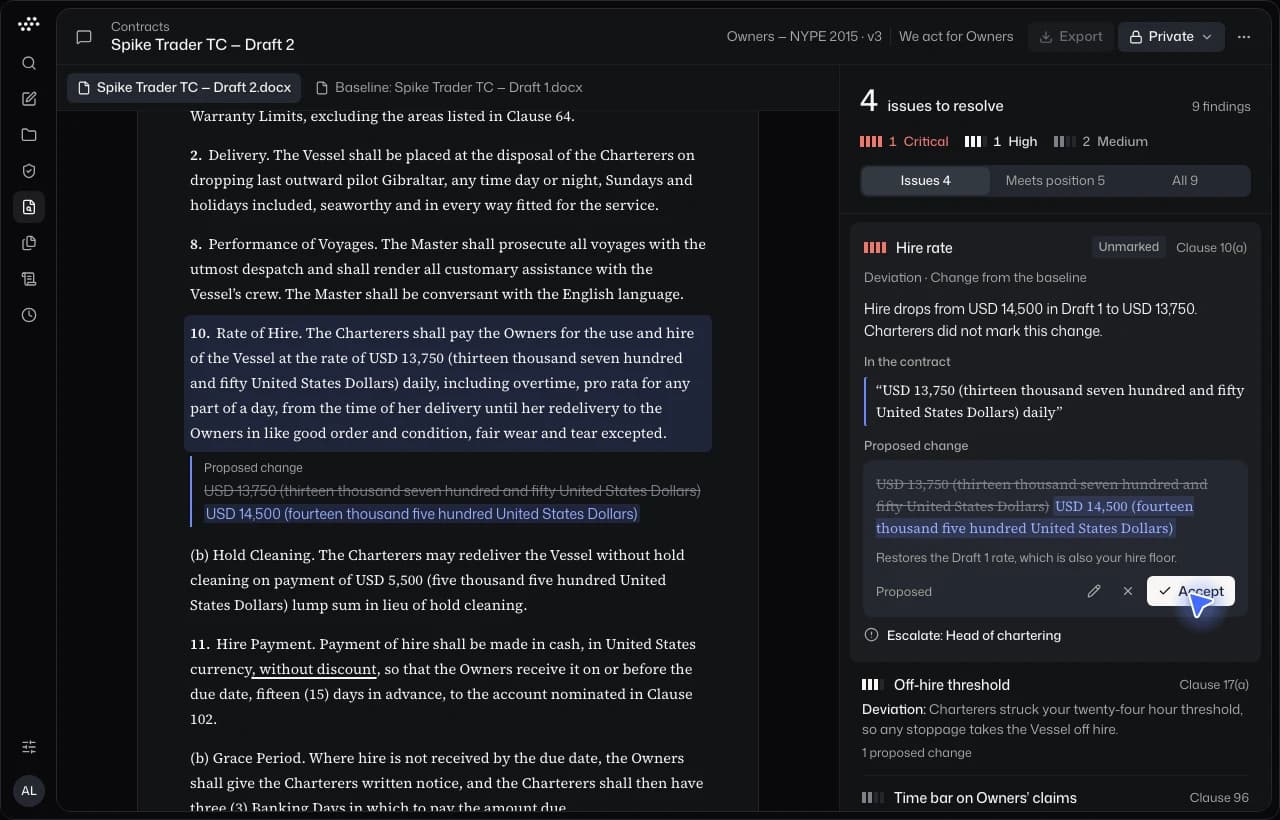This screenshot has height=820, width=1280.
Task: Open the search icon in sidebar
Action: tap(29, 63)
